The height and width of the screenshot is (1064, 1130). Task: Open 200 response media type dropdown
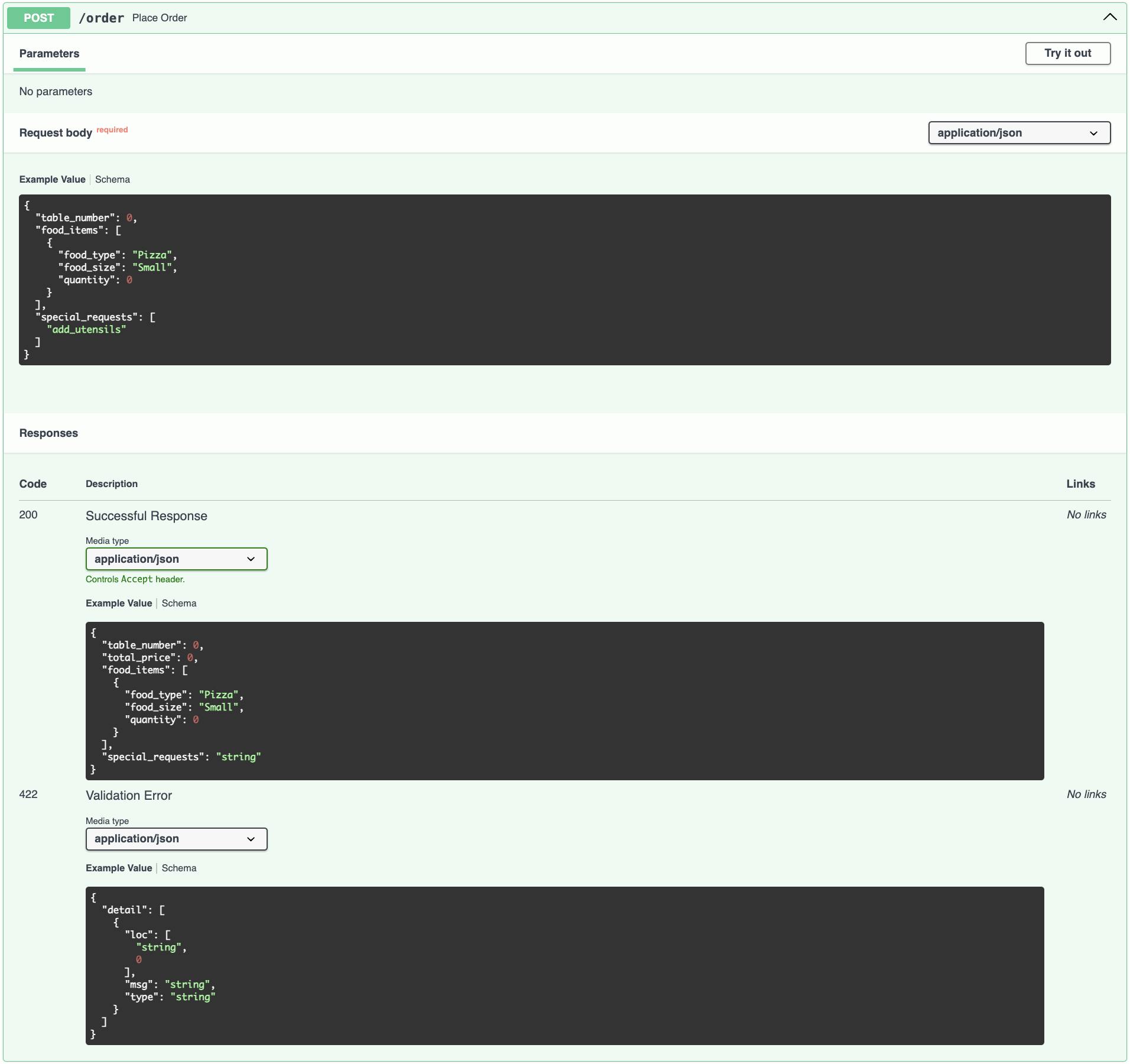(x=176, y=559)
